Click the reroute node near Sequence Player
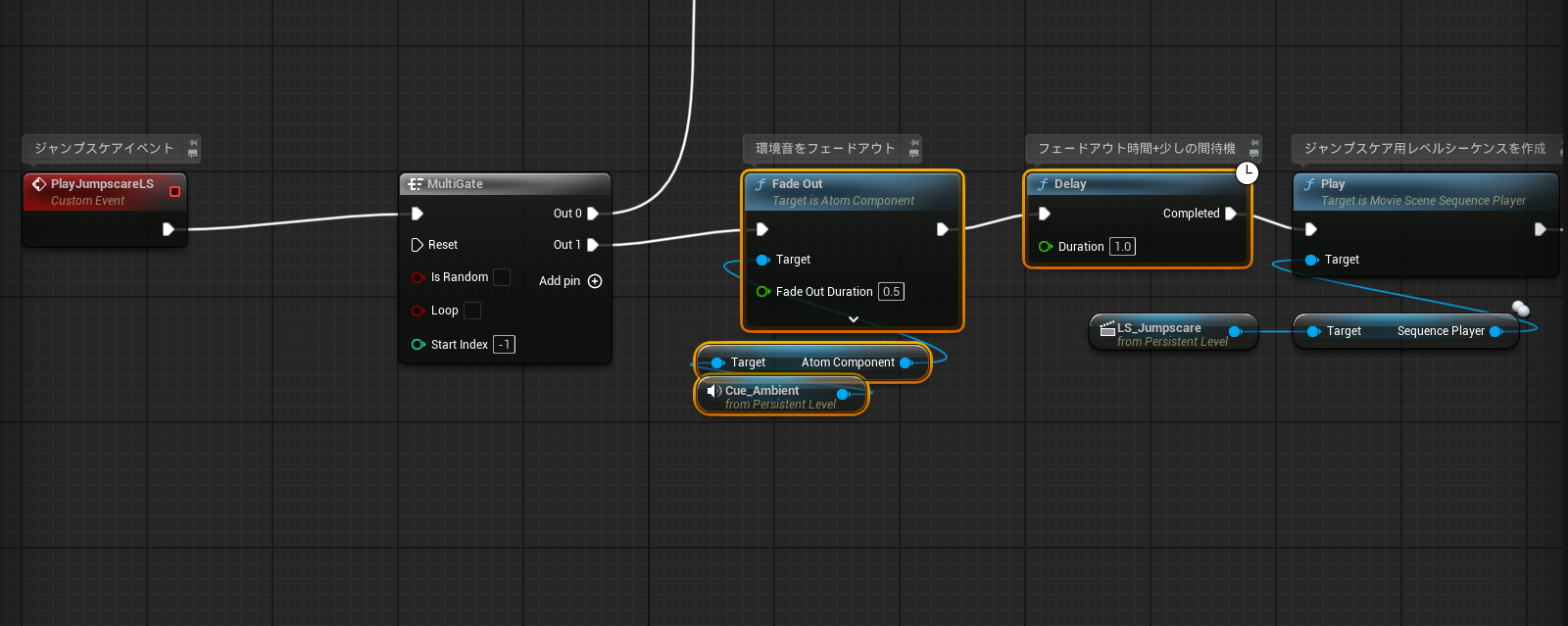This screenshot has height=626, width=1568. [1521, 309]
